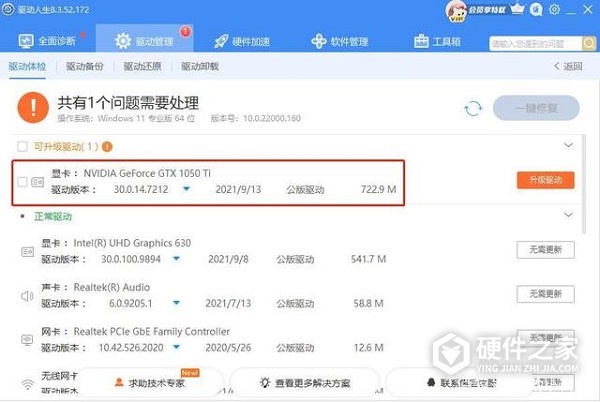
Task: Open the Intel UHD Graphics version dropdown
Action: [176, 259]
